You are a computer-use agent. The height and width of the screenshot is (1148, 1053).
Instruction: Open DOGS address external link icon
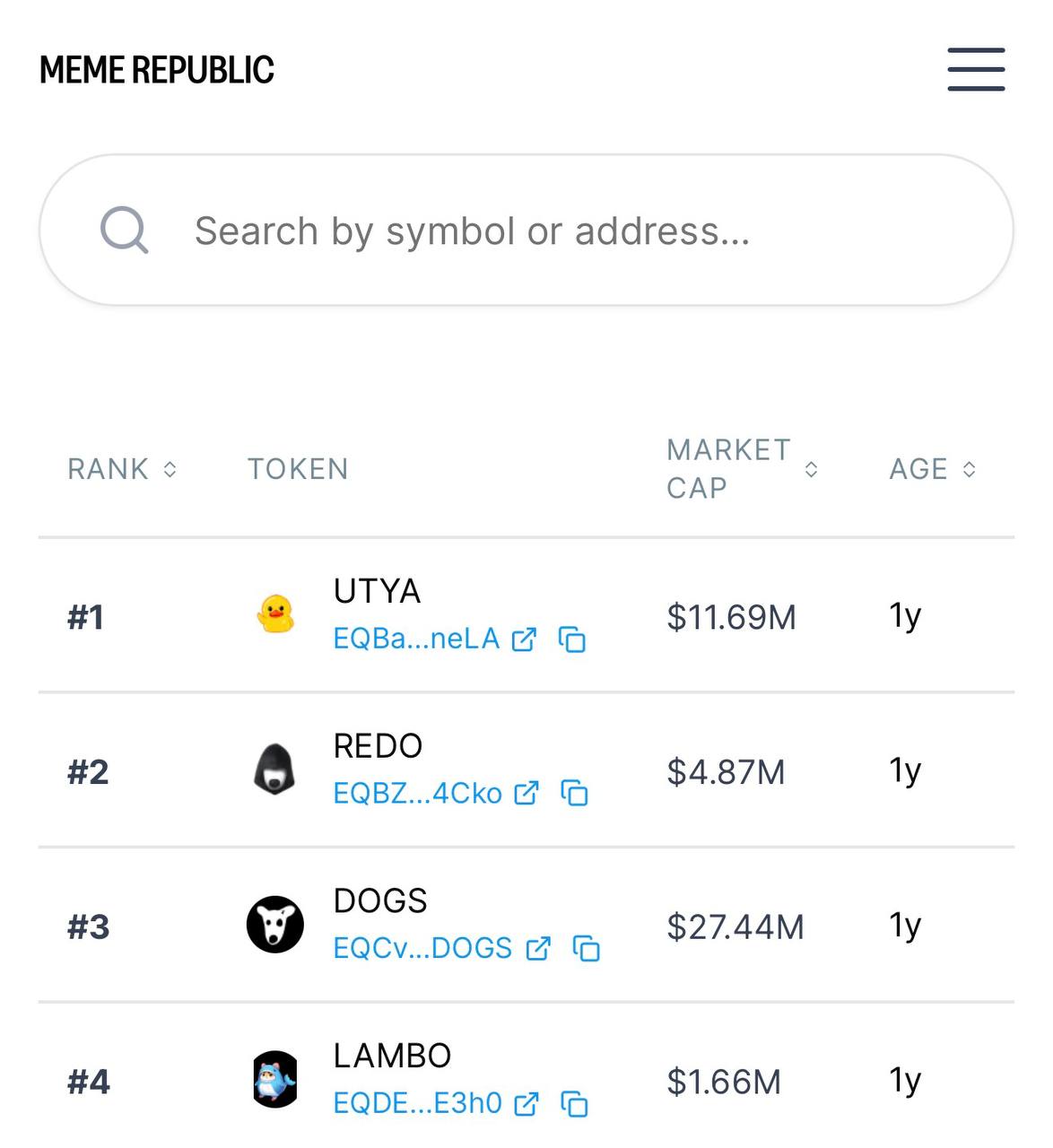[x=538, y=948]
